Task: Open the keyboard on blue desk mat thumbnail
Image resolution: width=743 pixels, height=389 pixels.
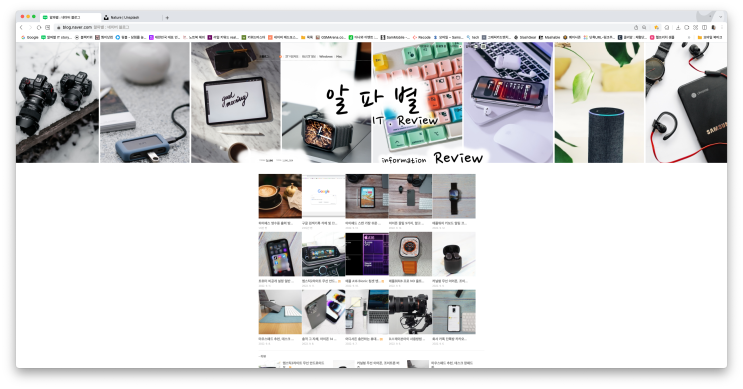Action: 280,312
